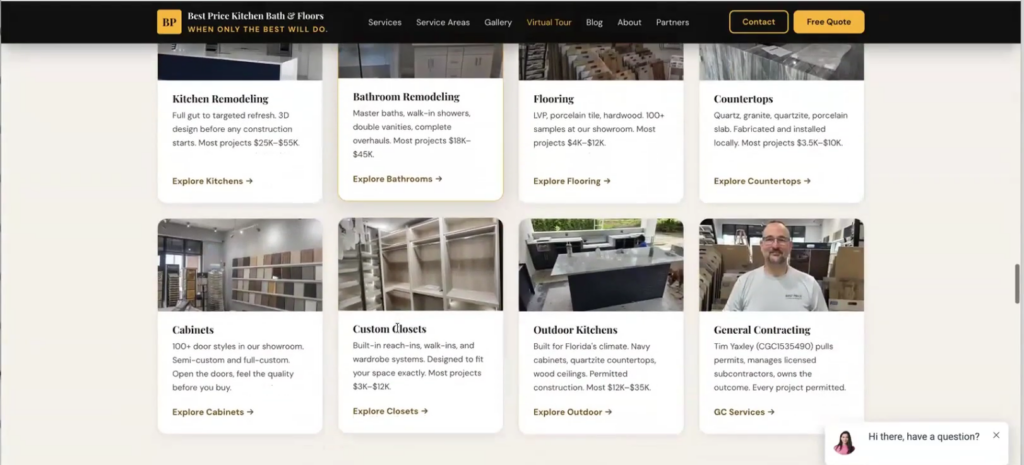Open the Service Areas menu item

(x=442, y=22)
